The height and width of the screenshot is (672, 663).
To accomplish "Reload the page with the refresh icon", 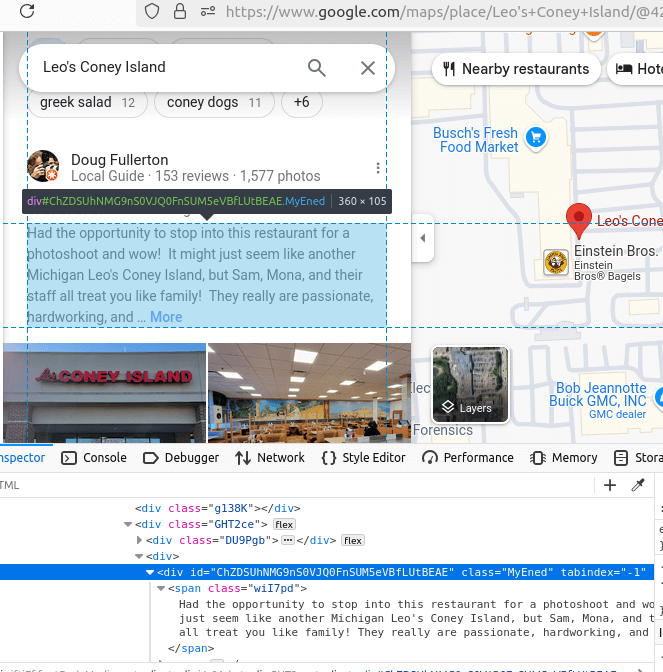I will tap(27, 11).
